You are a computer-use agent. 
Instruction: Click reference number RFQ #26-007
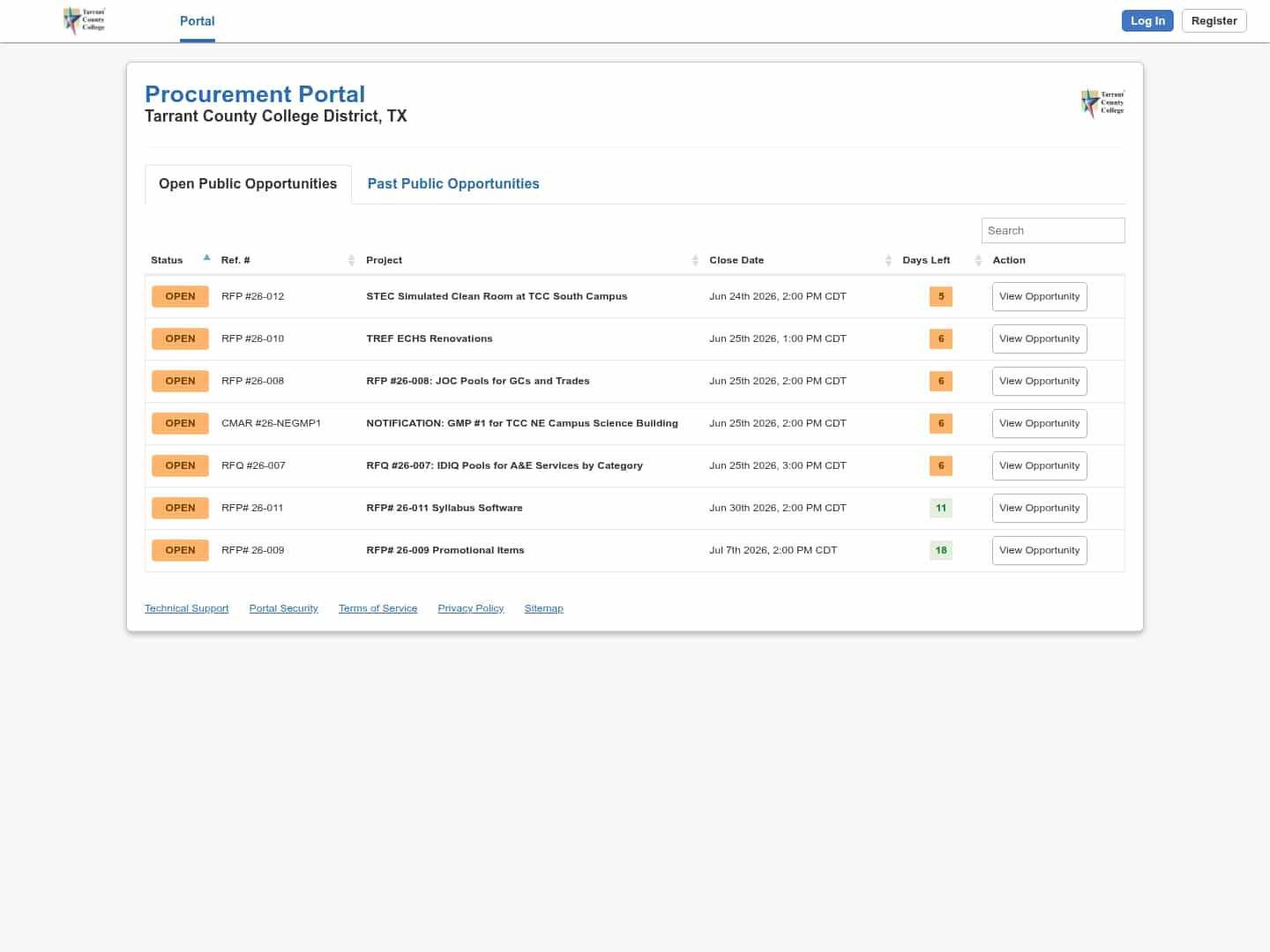253,466
